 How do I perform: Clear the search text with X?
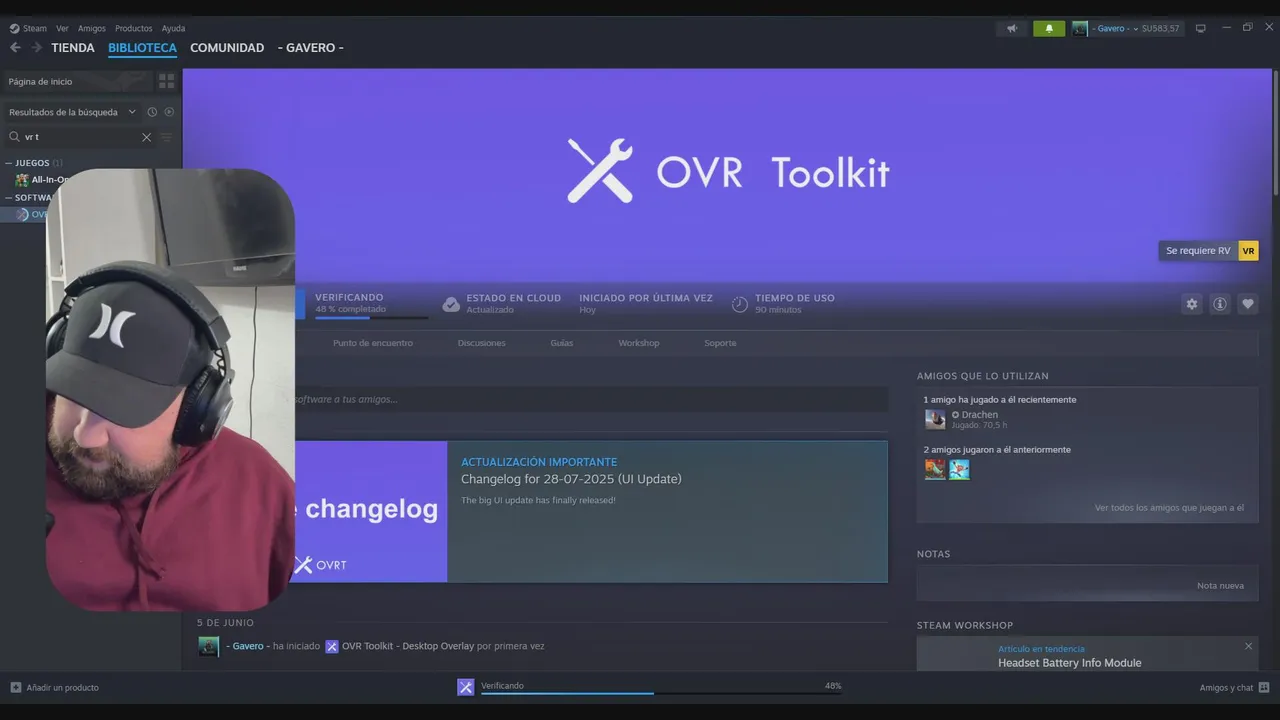(x=146, y=137)
